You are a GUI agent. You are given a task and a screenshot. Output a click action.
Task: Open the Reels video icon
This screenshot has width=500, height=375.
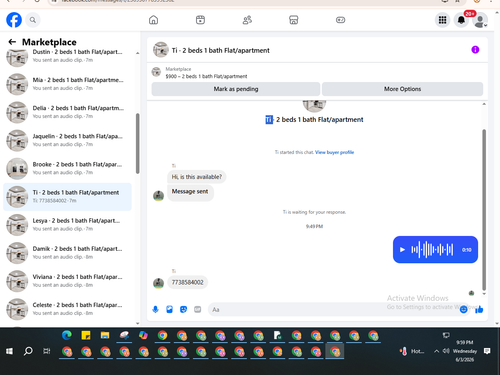[x=200, y=20]
